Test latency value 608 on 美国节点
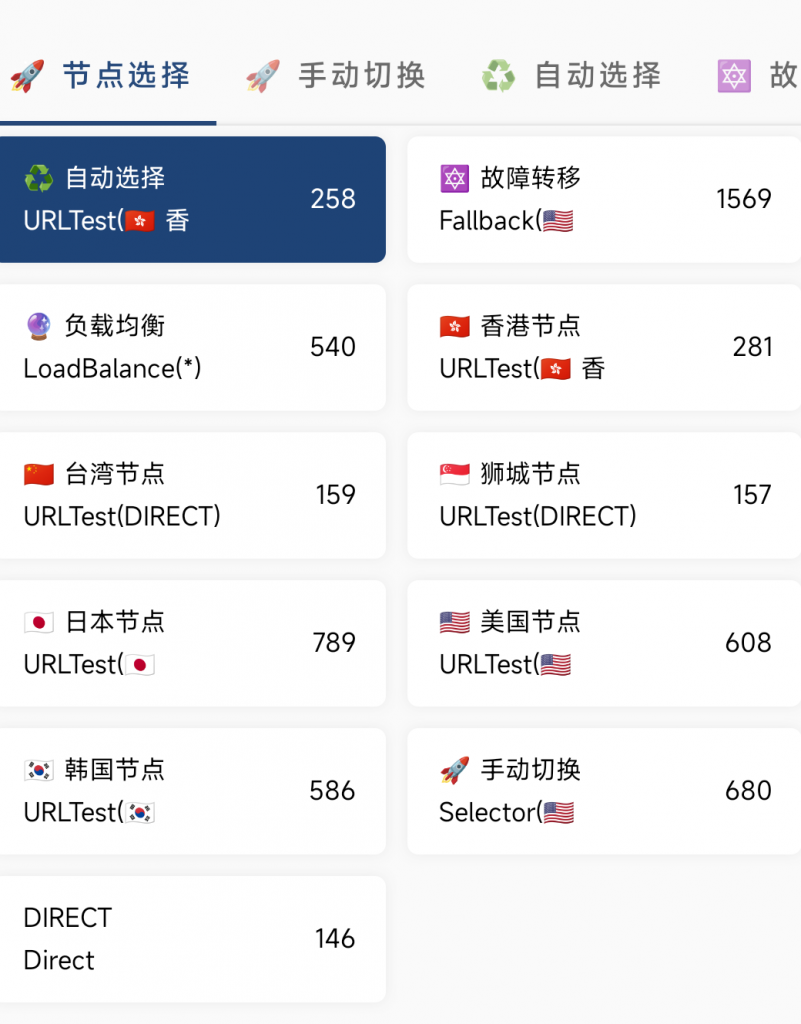This screenshot has width=801, height=1024. (748, 643)
